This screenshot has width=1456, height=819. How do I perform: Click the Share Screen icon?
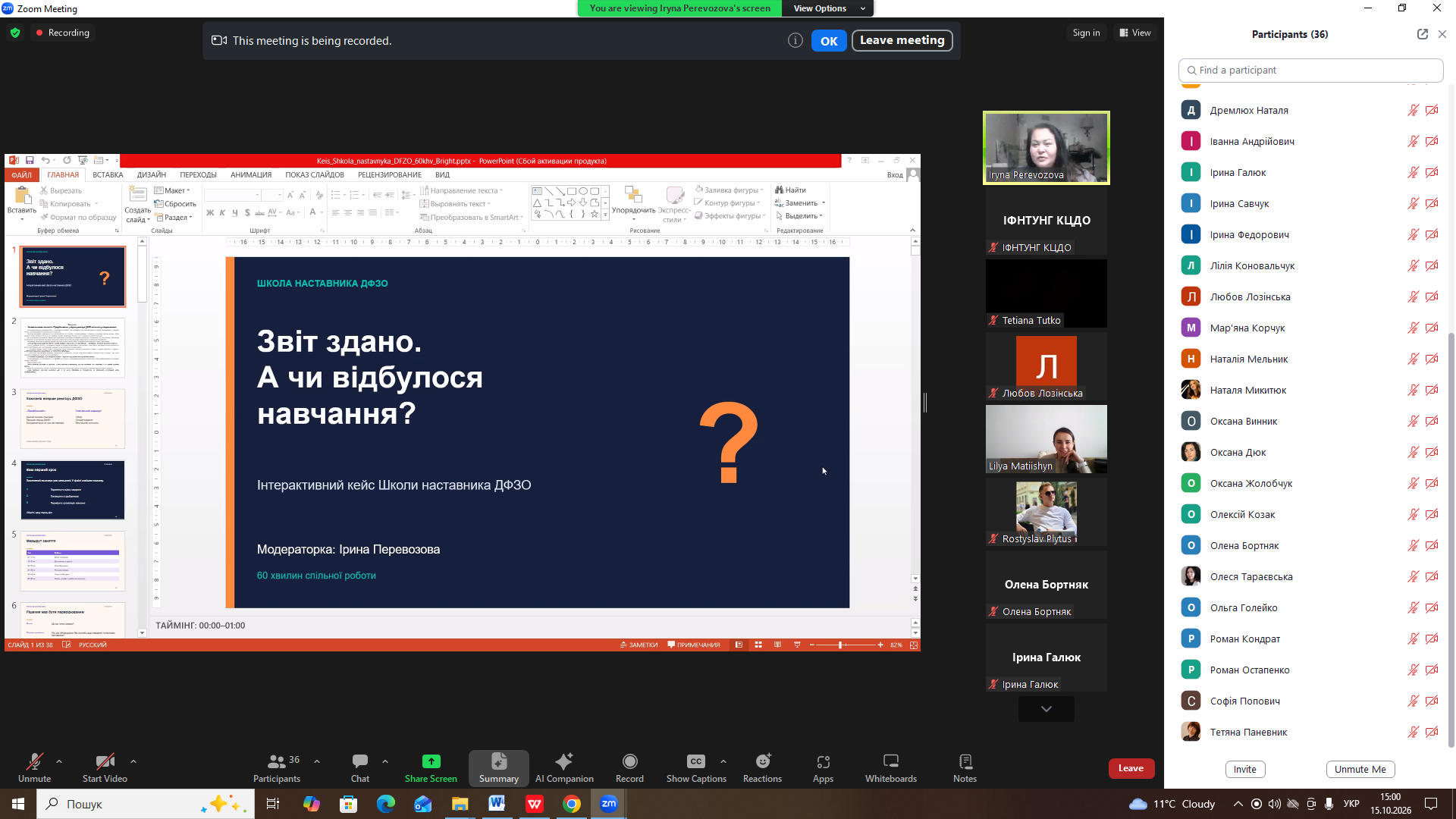click(x=431, y=761)
